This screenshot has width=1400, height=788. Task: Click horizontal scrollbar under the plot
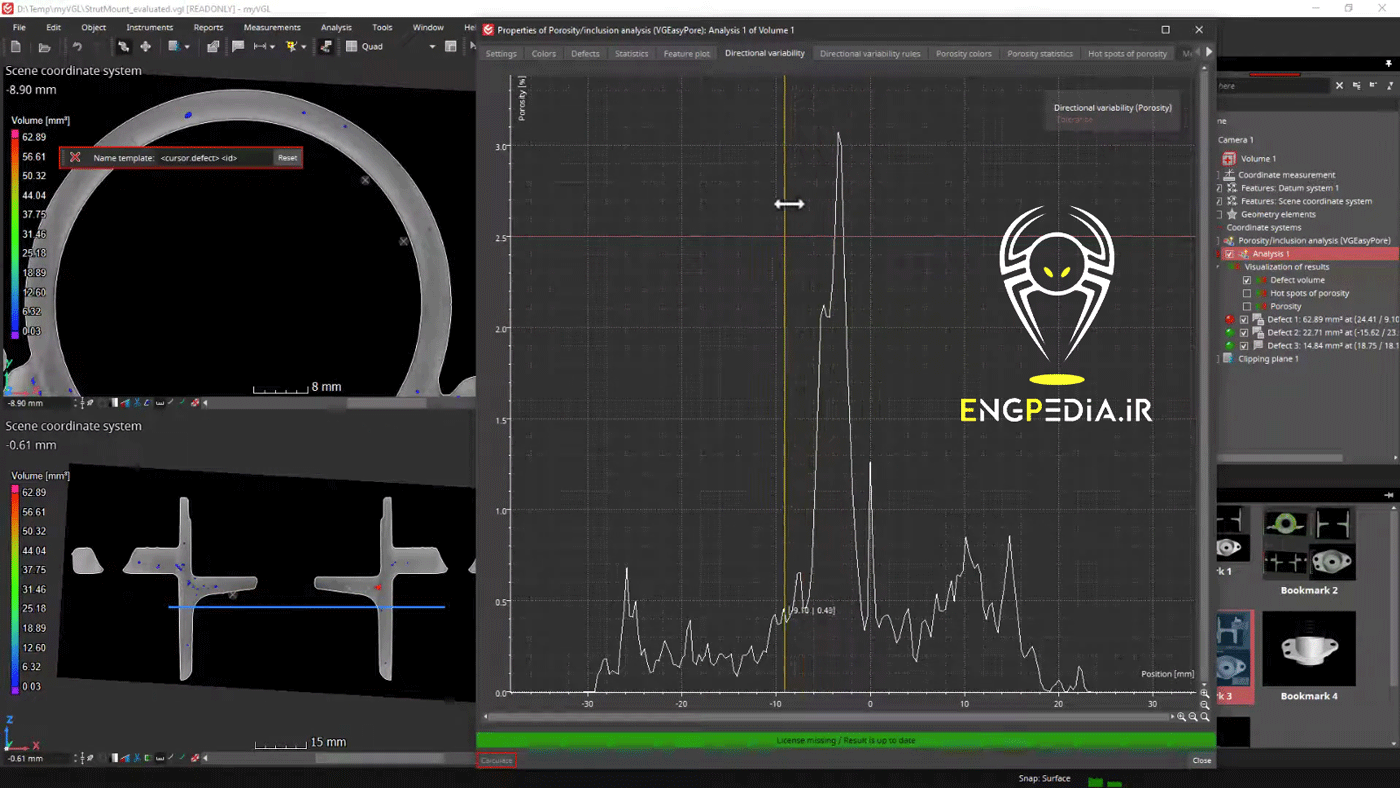pos(829,717)
